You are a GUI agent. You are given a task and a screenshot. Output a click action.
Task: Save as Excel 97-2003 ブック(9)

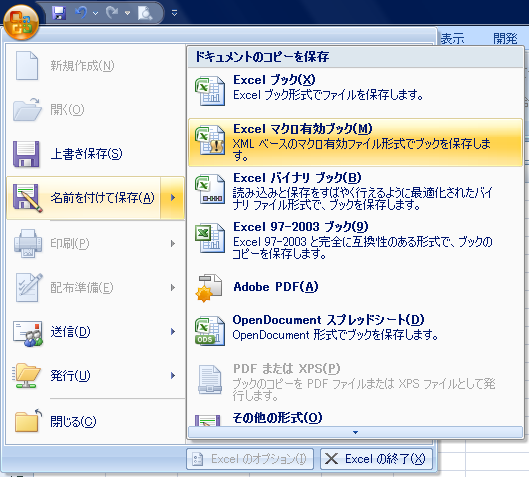(x=355, y=240)
